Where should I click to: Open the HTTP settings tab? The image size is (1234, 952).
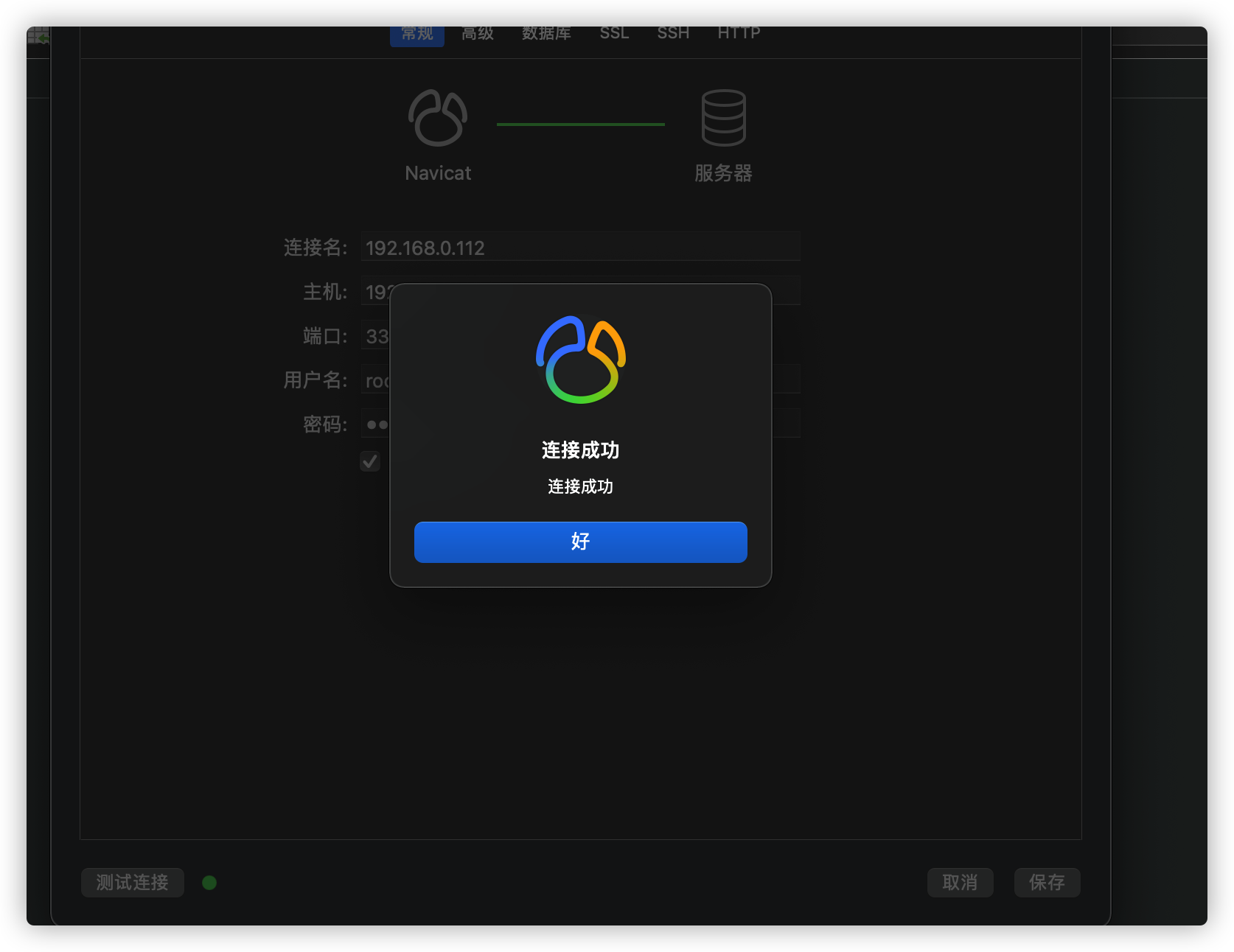pyautogui.click(x=738, y=32)
